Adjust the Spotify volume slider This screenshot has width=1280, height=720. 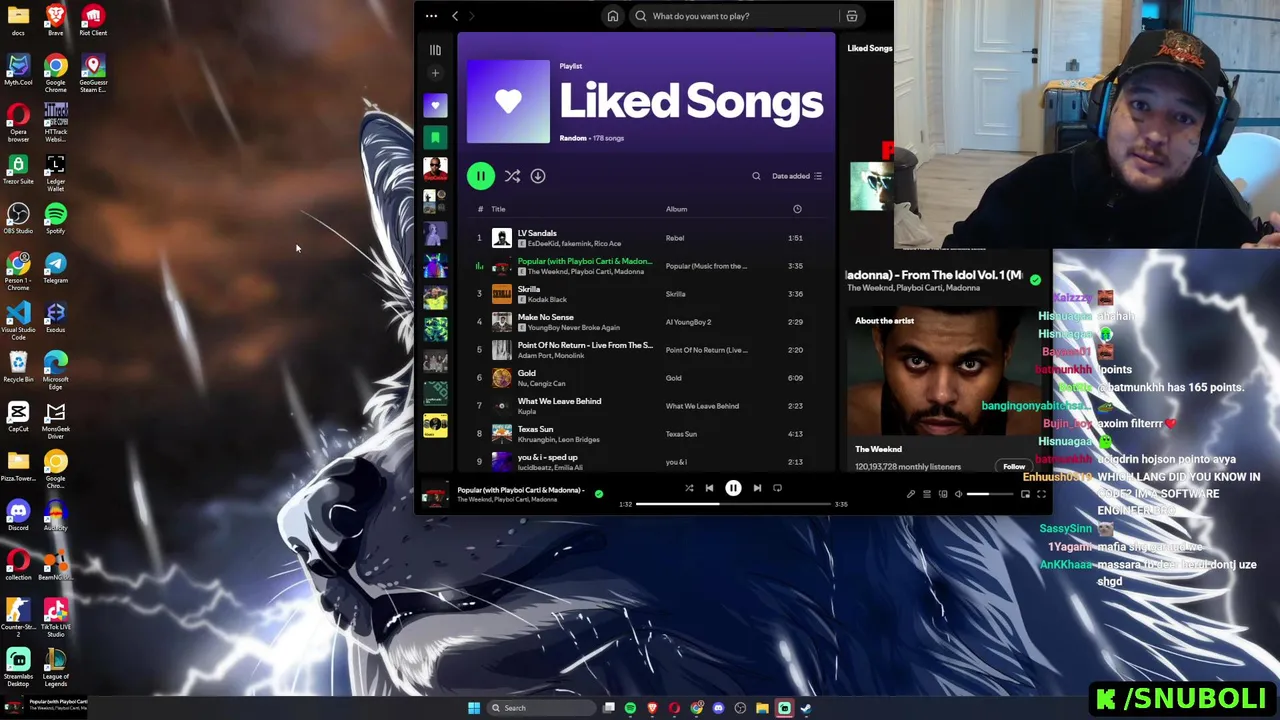991,494
